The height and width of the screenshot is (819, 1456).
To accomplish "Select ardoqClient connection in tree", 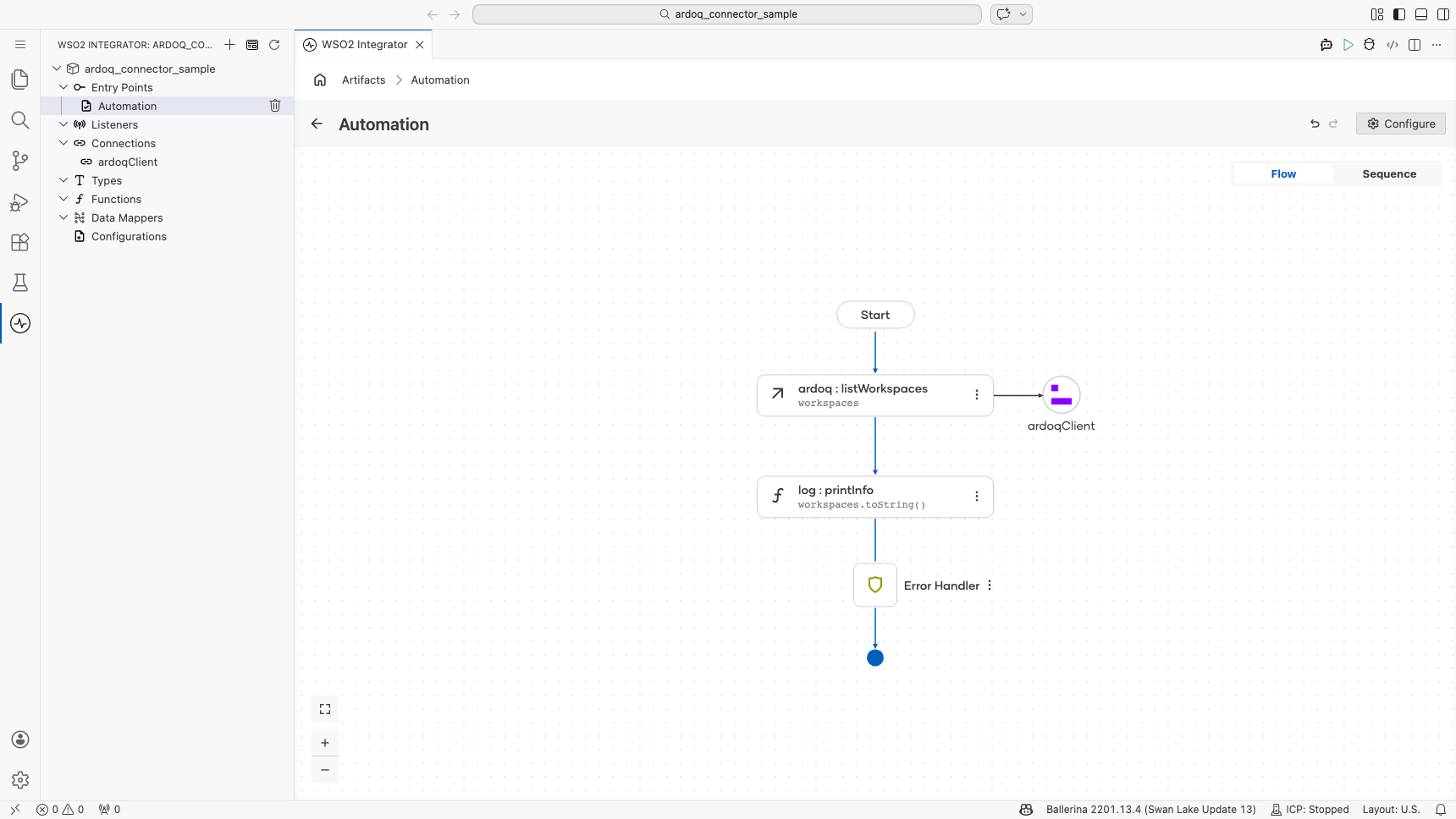I will point(127,162).
